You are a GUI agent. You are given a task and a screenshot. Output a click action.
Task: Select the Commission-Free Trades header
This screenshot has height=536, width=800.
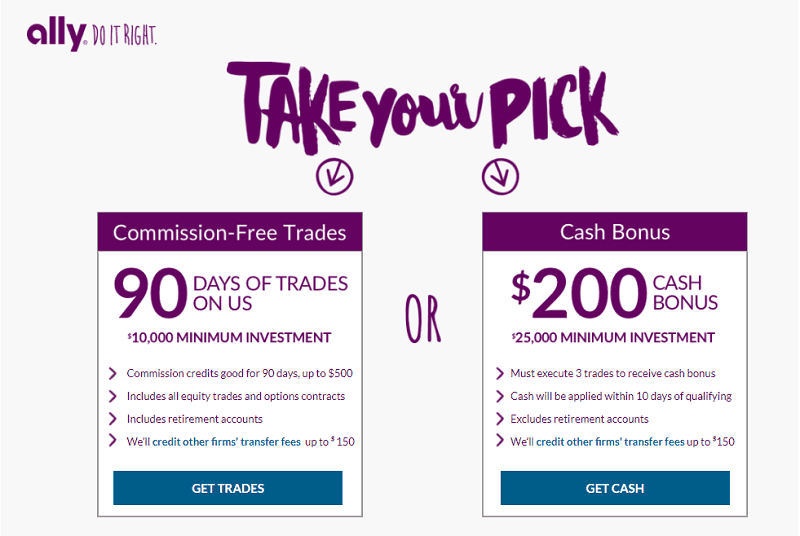click(x=230, y=232)
